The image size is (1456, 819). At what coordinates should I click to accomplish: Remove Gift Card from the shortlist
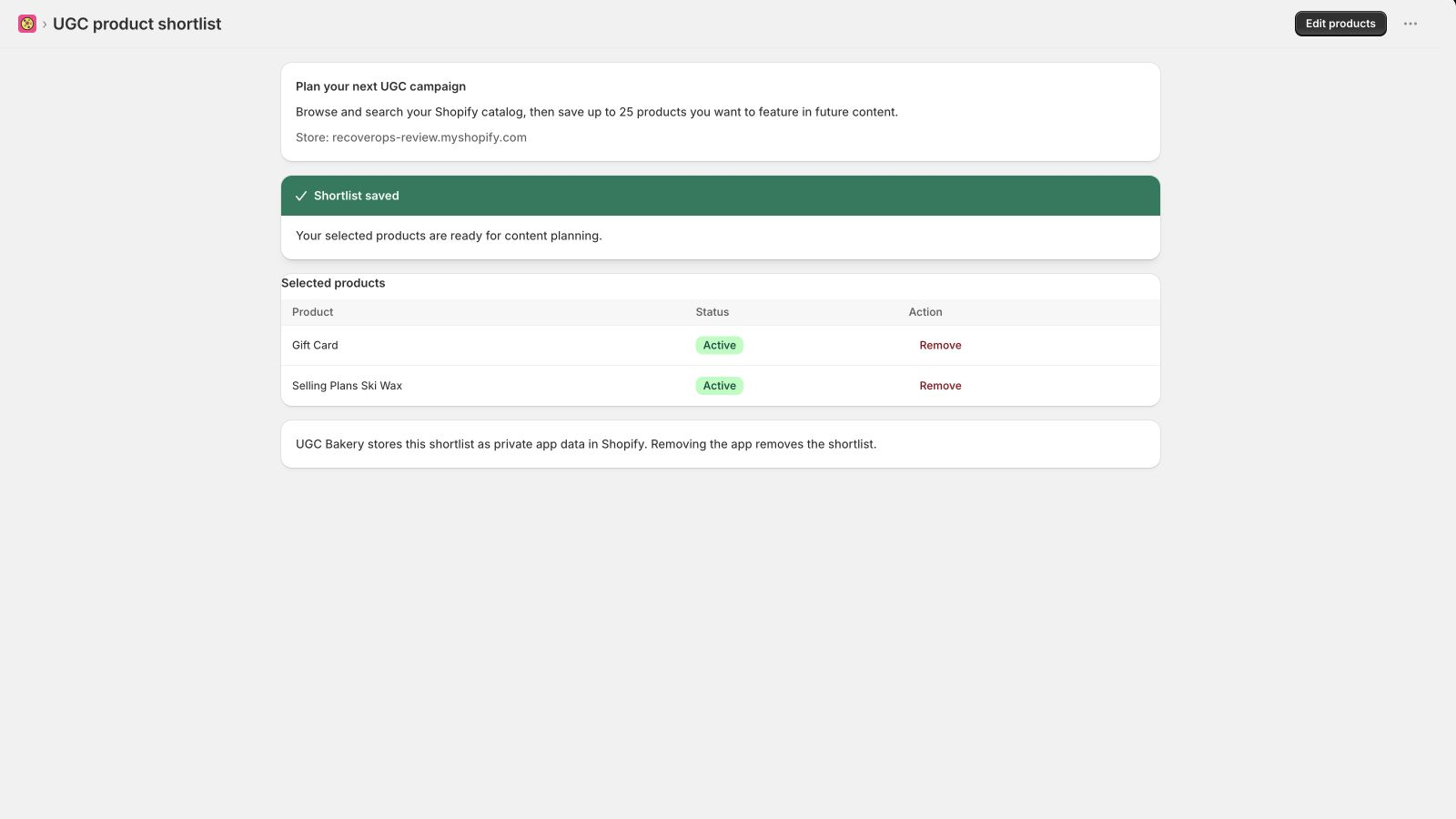[940, 346]
